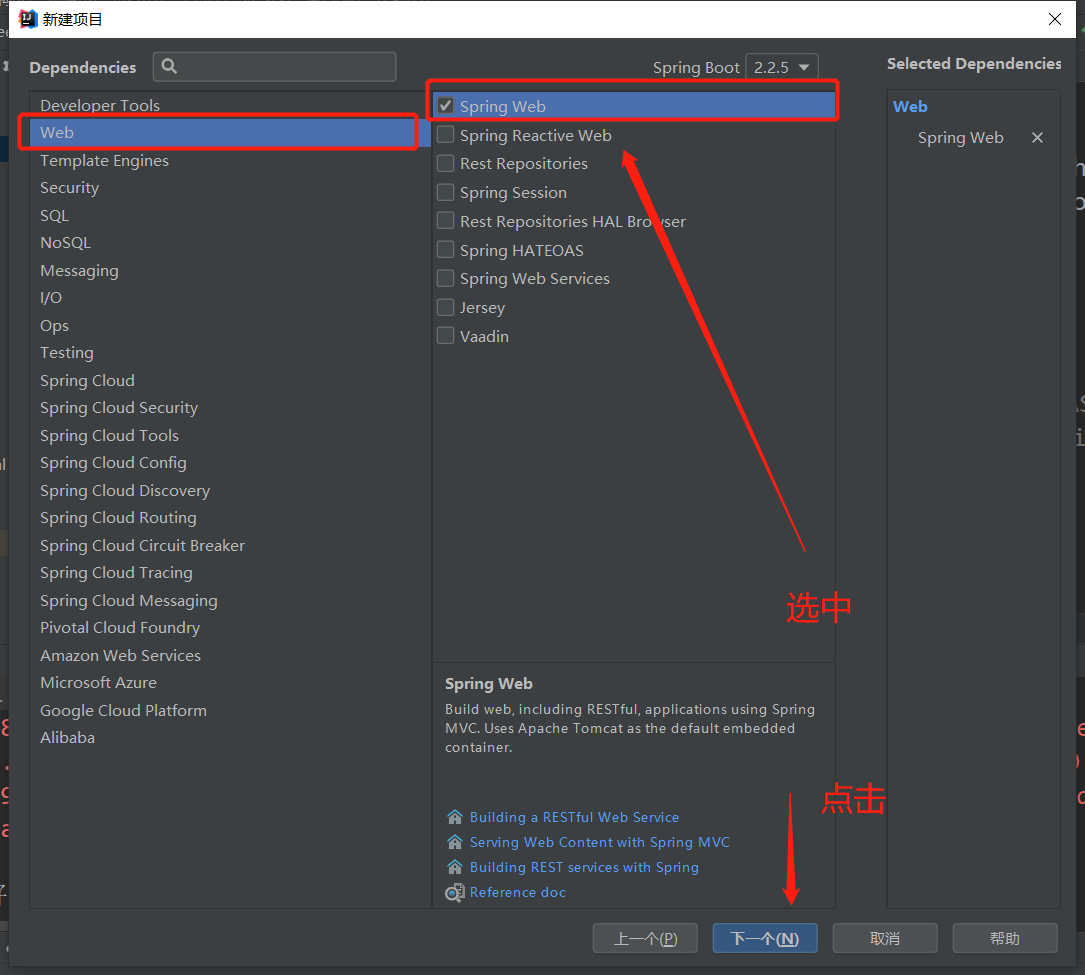Choose Spring Cloud Routing
Image resolution: width=1085 pixels, height=975 pixels.
pyautogui.click(x=230, y=518)
